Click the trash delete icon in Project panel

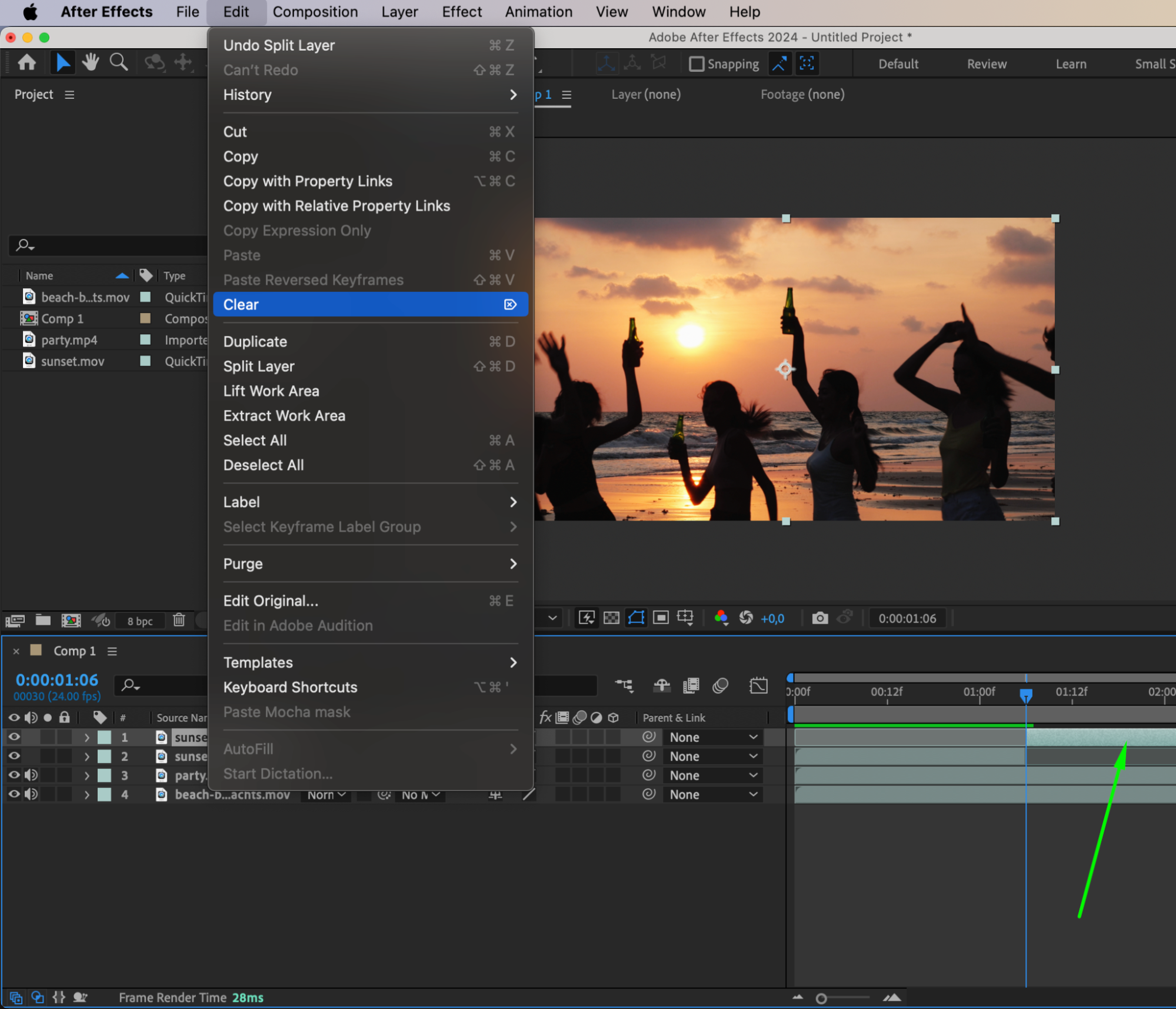coord(179,620)
